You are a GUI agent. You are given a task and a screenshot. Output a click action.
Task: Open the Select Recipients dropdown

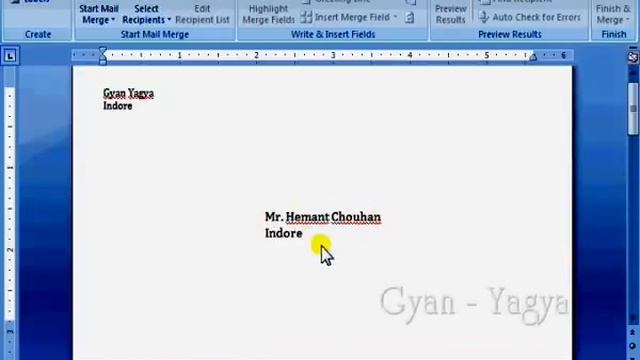tap(146, 14)
